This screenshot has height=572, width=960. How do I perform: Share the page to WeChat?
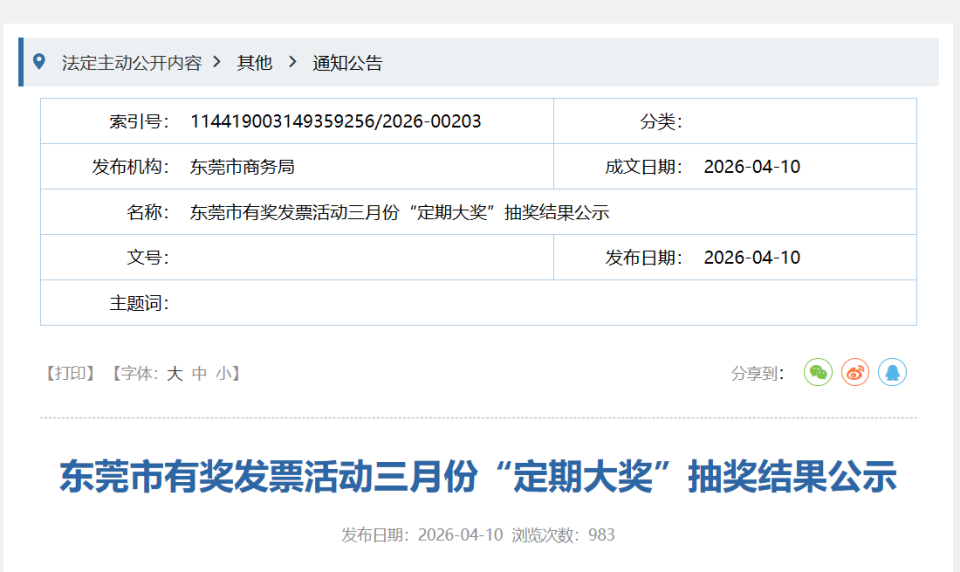point(818,372)
